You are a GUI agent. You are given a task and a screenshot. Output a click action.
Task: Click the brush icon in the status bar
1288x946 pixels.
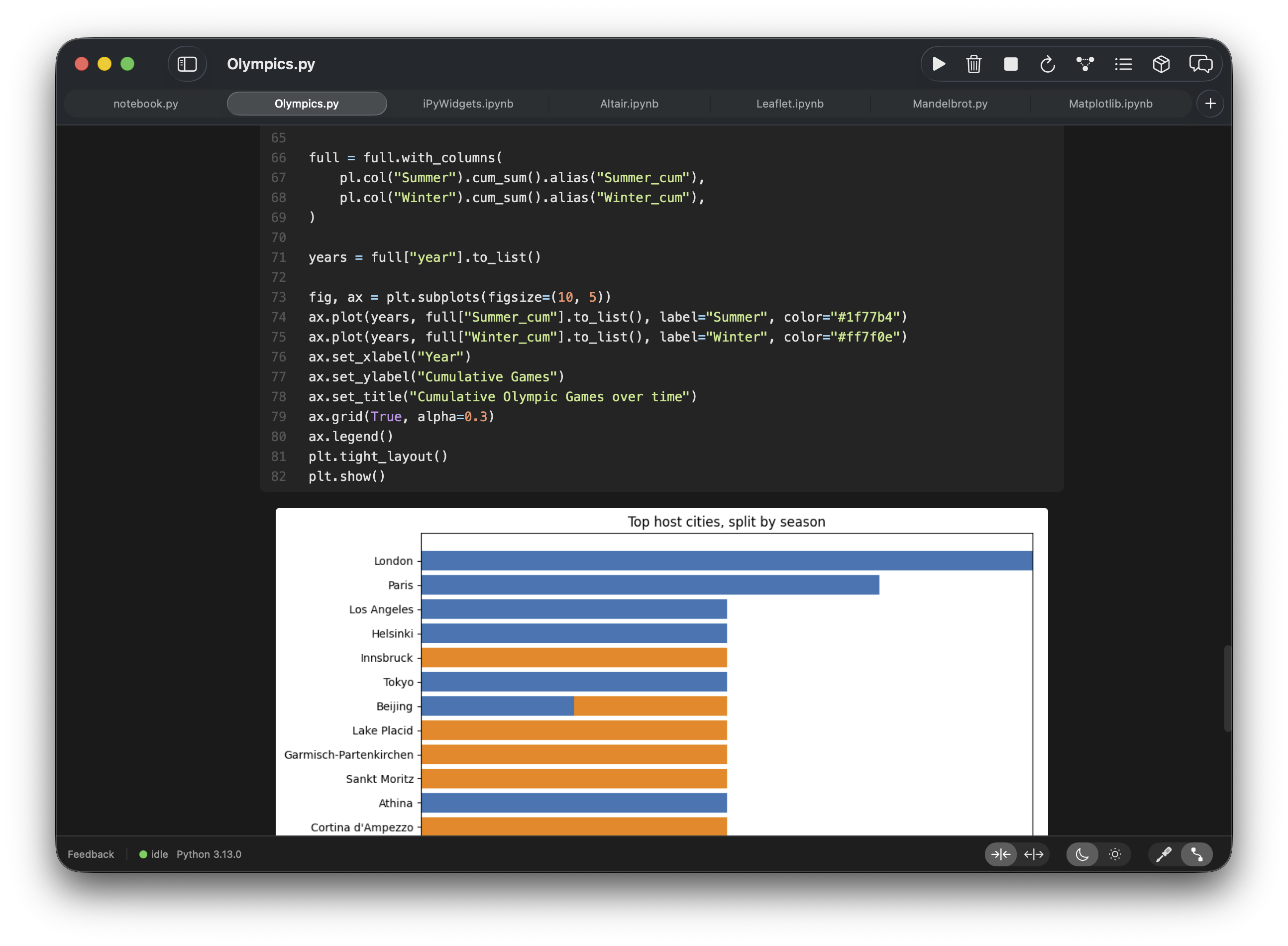coord(1164,854)
